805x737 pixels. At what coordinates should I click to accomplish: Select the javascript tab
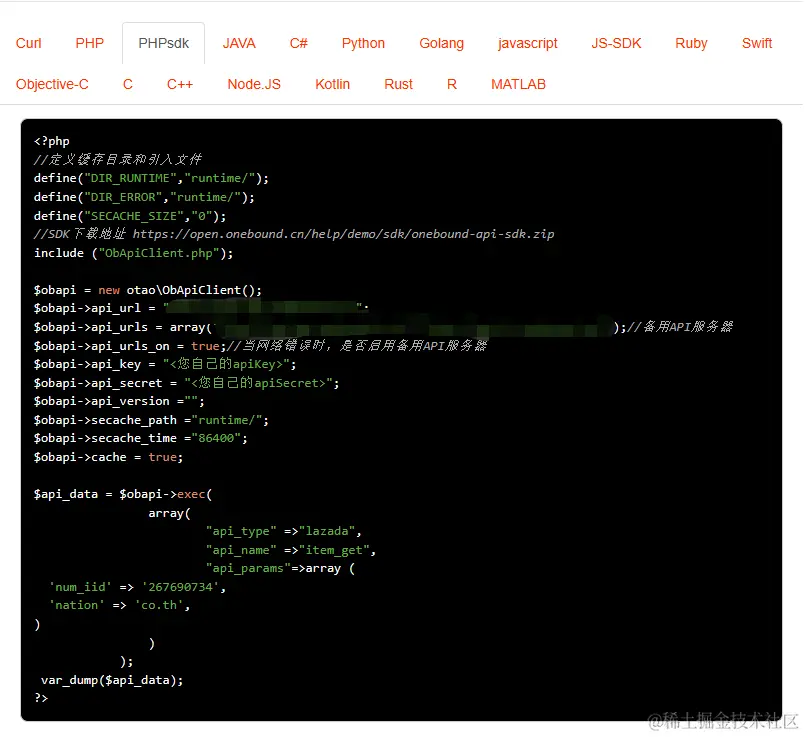(x=527, y=43)
